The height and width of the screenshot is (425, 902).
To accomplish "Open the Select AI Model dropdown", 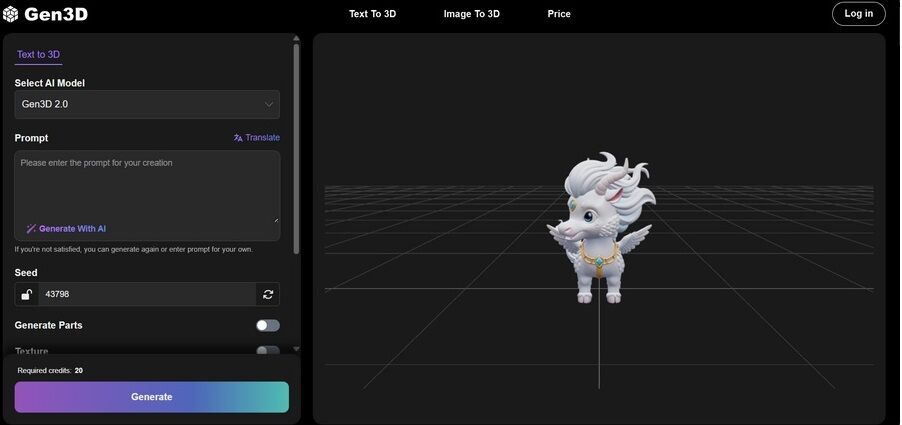I will (147, 104).
